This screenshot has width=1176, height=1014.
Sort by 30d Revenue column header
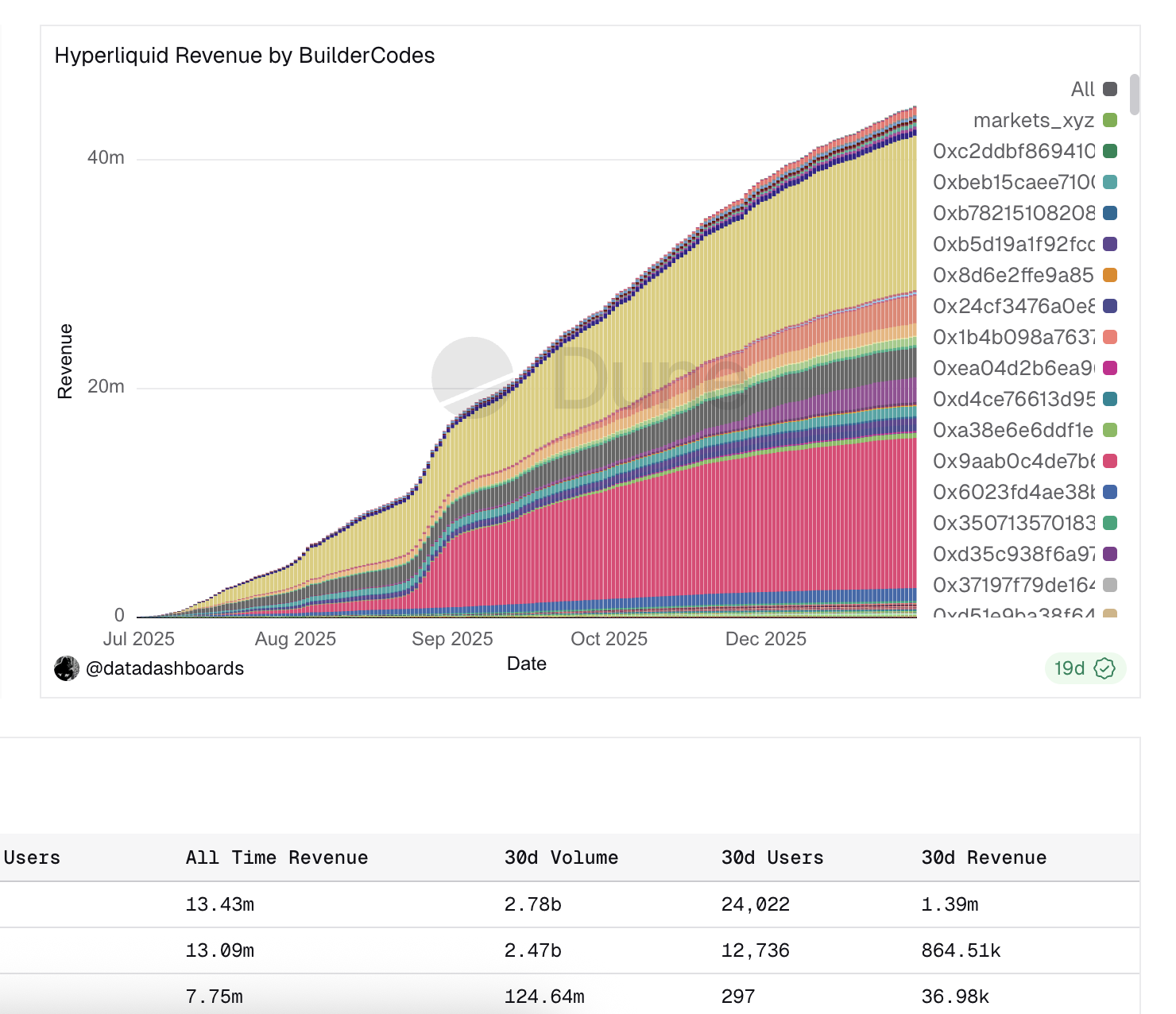click(984, 857)
